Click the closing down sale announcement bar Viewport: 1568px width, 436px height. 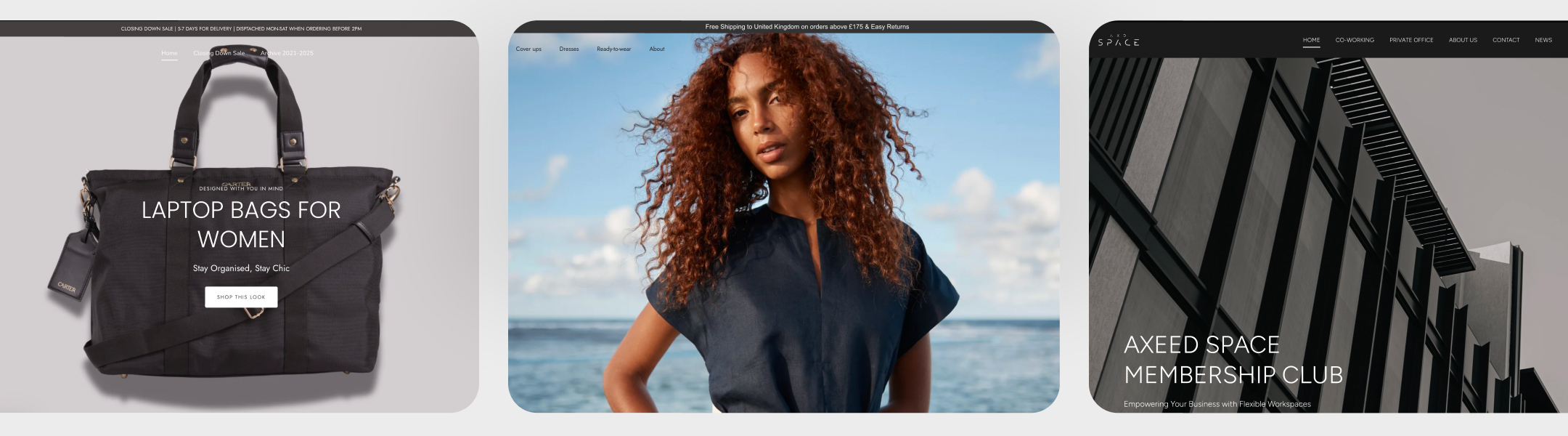pyautogui.click(x=241, y=29)
